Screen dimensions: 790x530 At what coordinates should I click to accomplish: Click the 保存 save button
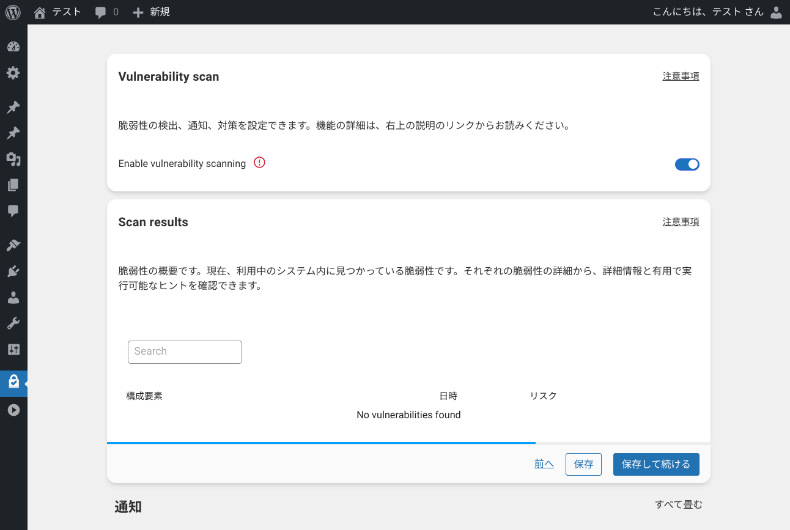pyautogui.click(x=583, y=464)
